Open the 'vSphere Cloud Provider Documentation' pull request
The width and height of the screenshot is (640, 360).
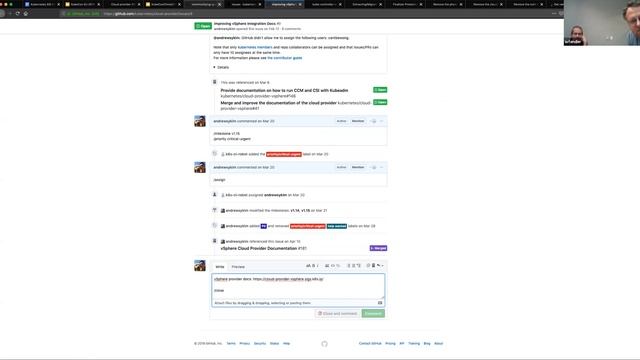[259, 248]
